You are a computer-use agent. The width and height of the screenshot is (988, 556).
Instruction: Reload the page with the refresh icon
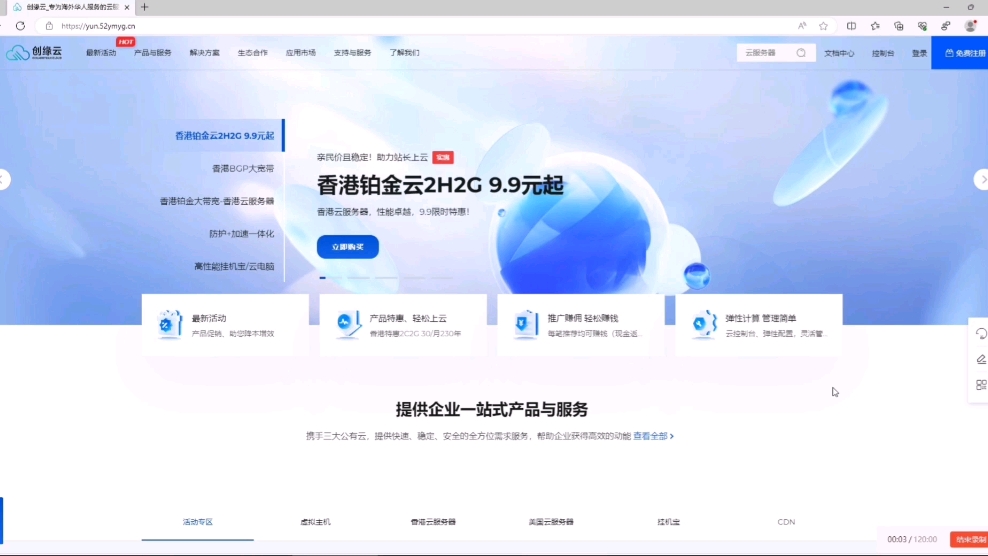(x=20, y=26)
